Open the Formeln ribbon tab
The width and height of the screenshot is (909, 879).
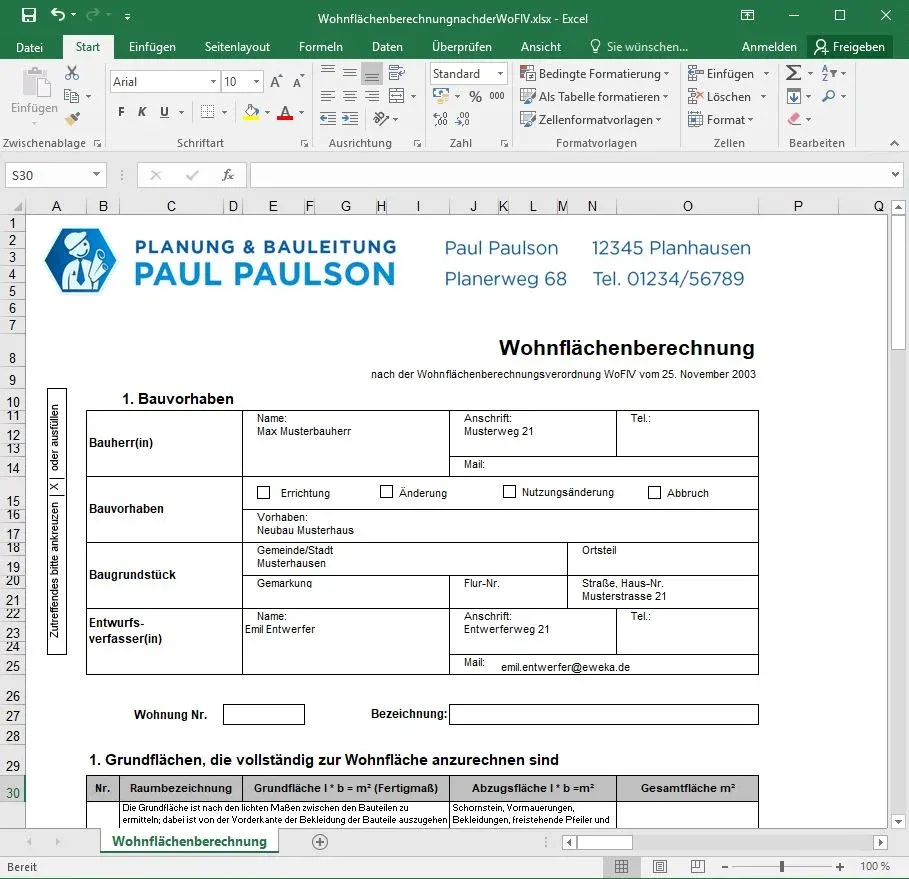coord(320,47)
